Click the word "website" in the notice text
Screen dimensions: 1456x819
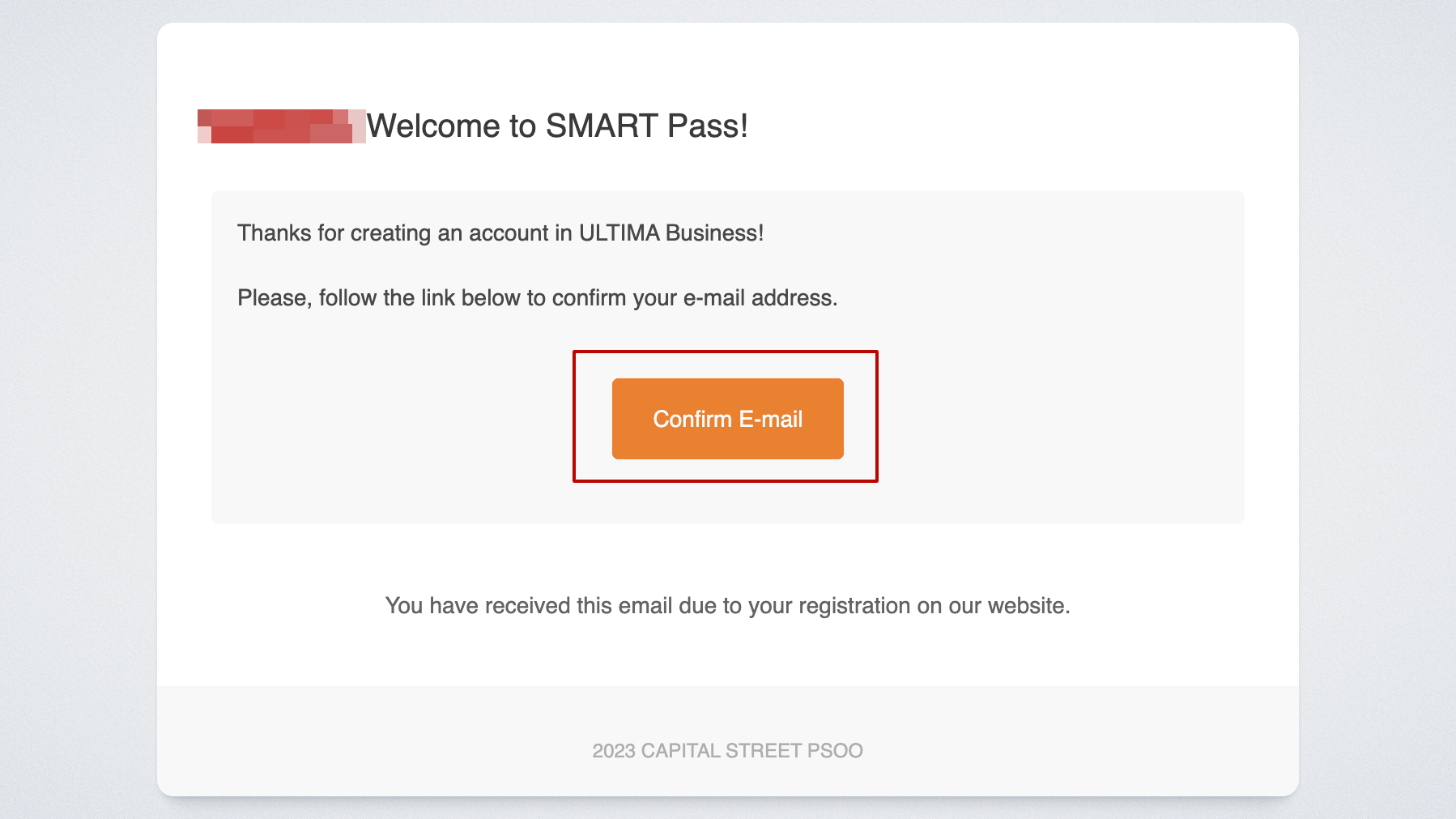tap(1026, 606)
